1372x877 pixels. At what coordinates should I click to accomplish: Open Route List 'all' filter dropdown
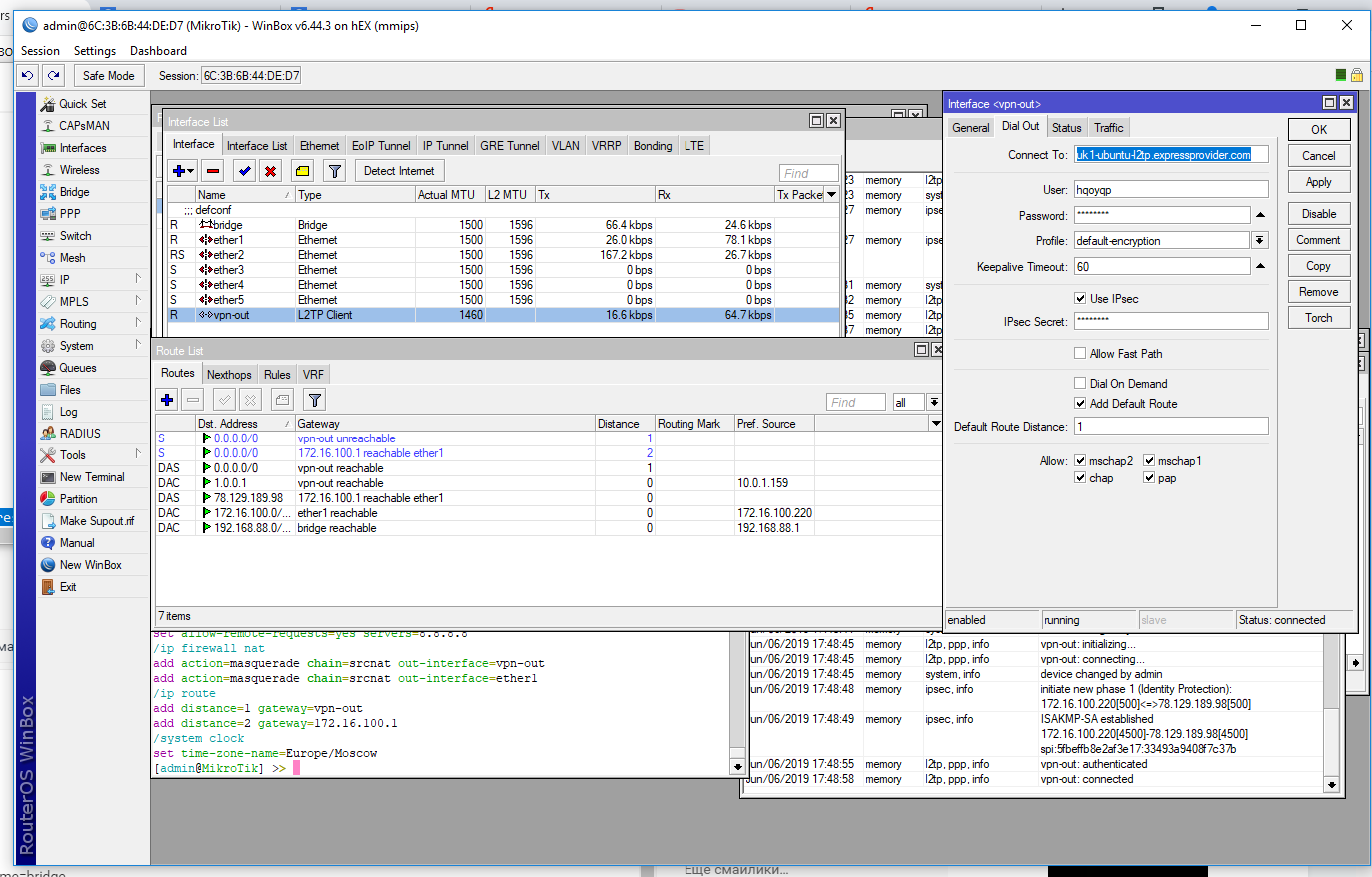point(933,402)
